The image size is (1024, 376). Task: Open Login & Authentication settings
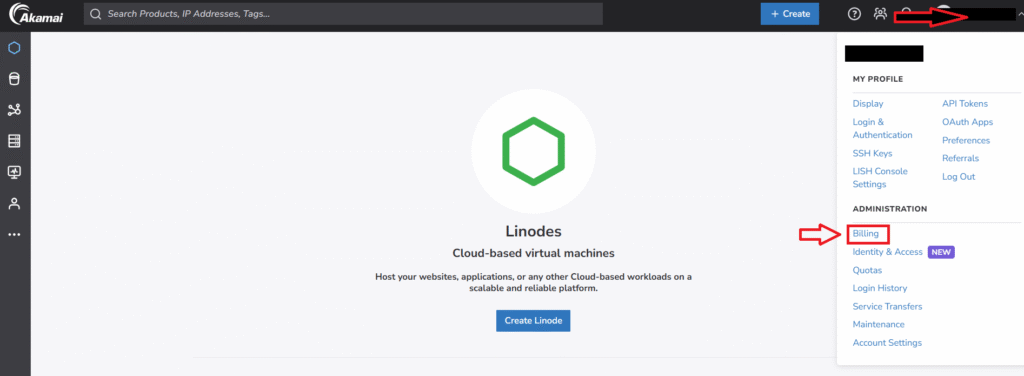882,129
